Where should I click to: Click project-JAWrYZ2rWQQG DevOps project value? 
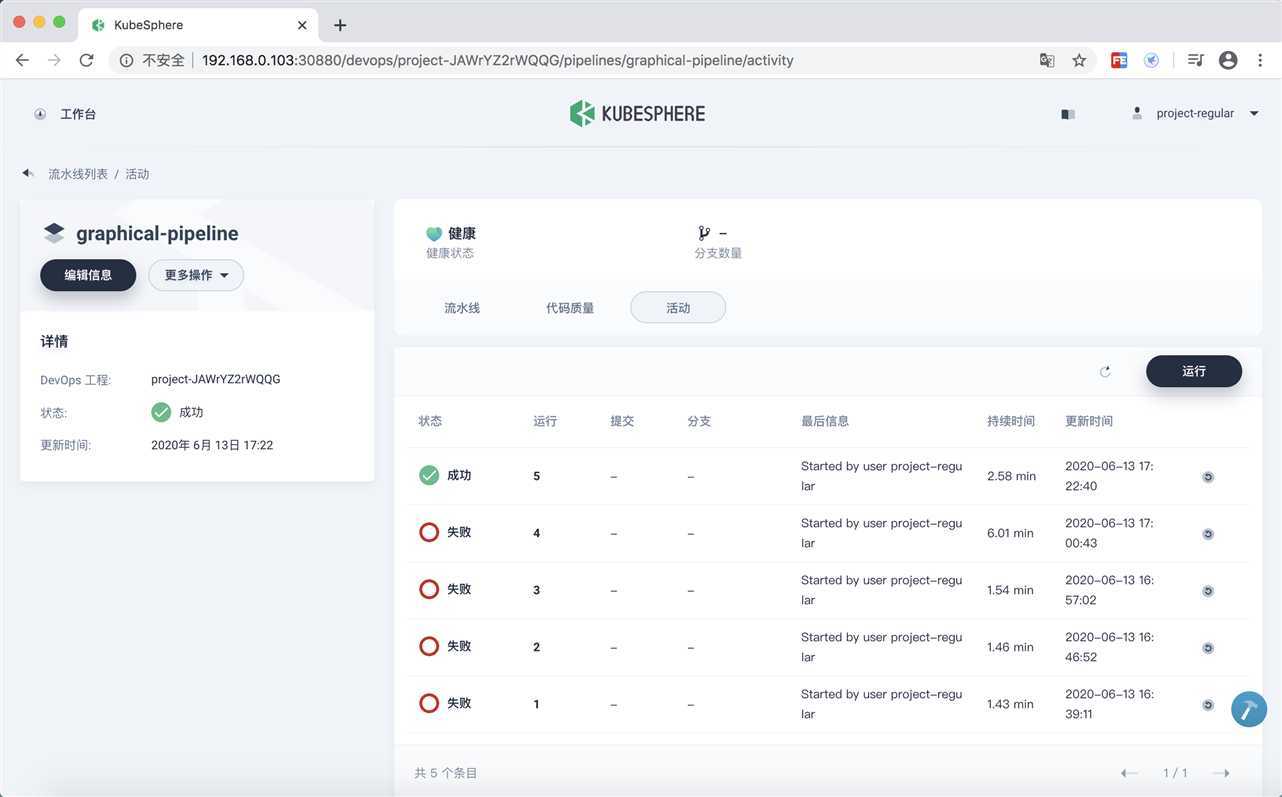point(216,379)
